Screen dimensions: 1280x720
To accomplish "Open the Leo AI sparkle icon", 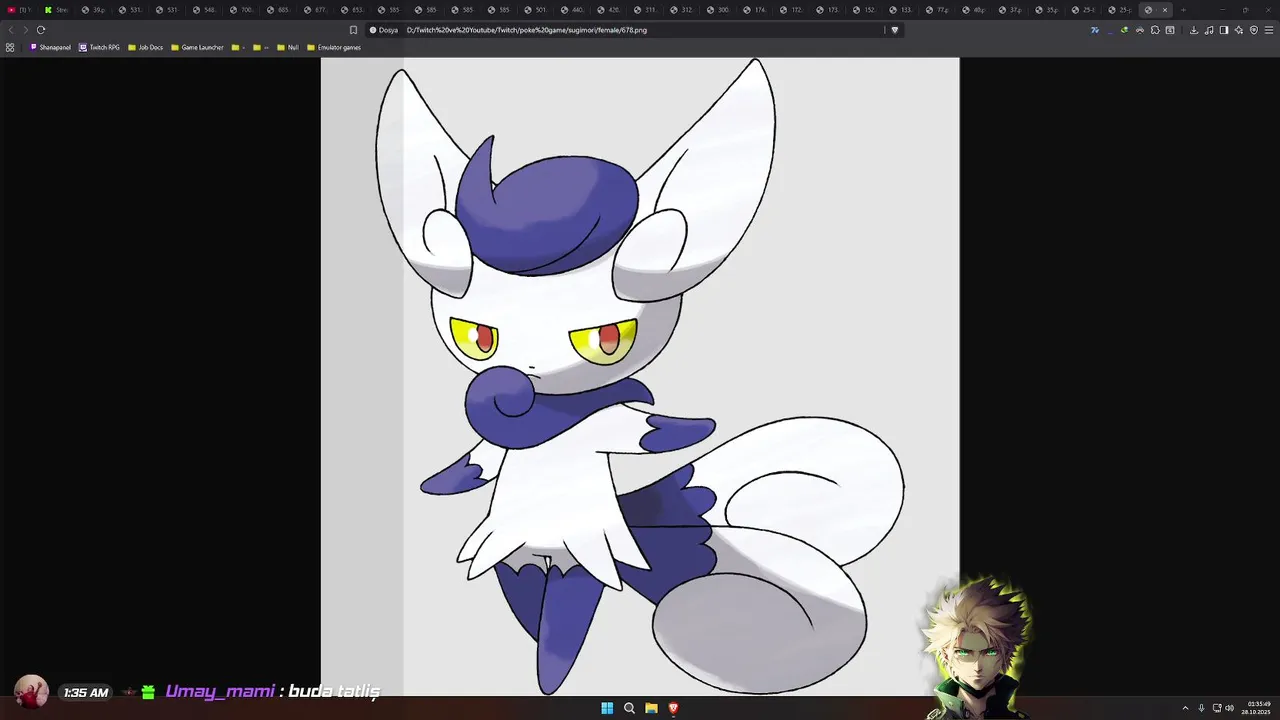I will coord(1239,30).
